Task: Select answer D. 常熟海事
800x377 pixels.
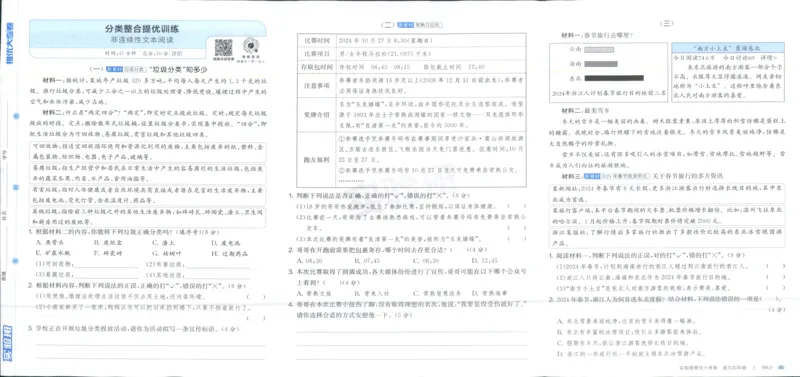Action: 490,293
